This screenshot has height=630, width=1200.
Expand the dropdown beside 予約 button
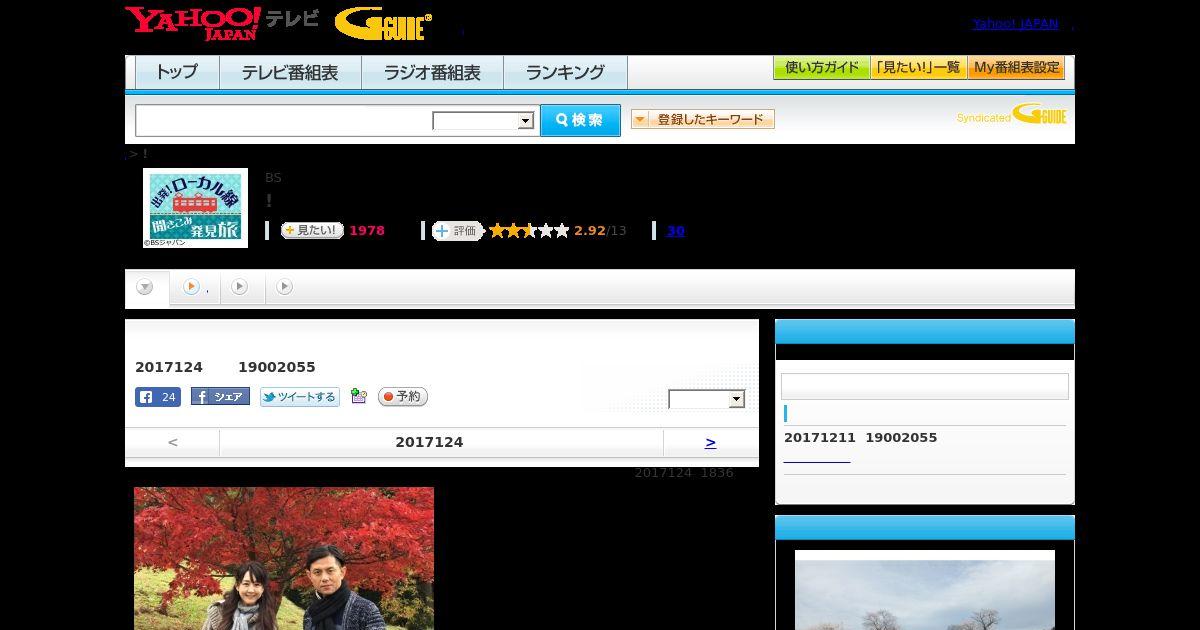pyautogui.click(x=707, y=399)
